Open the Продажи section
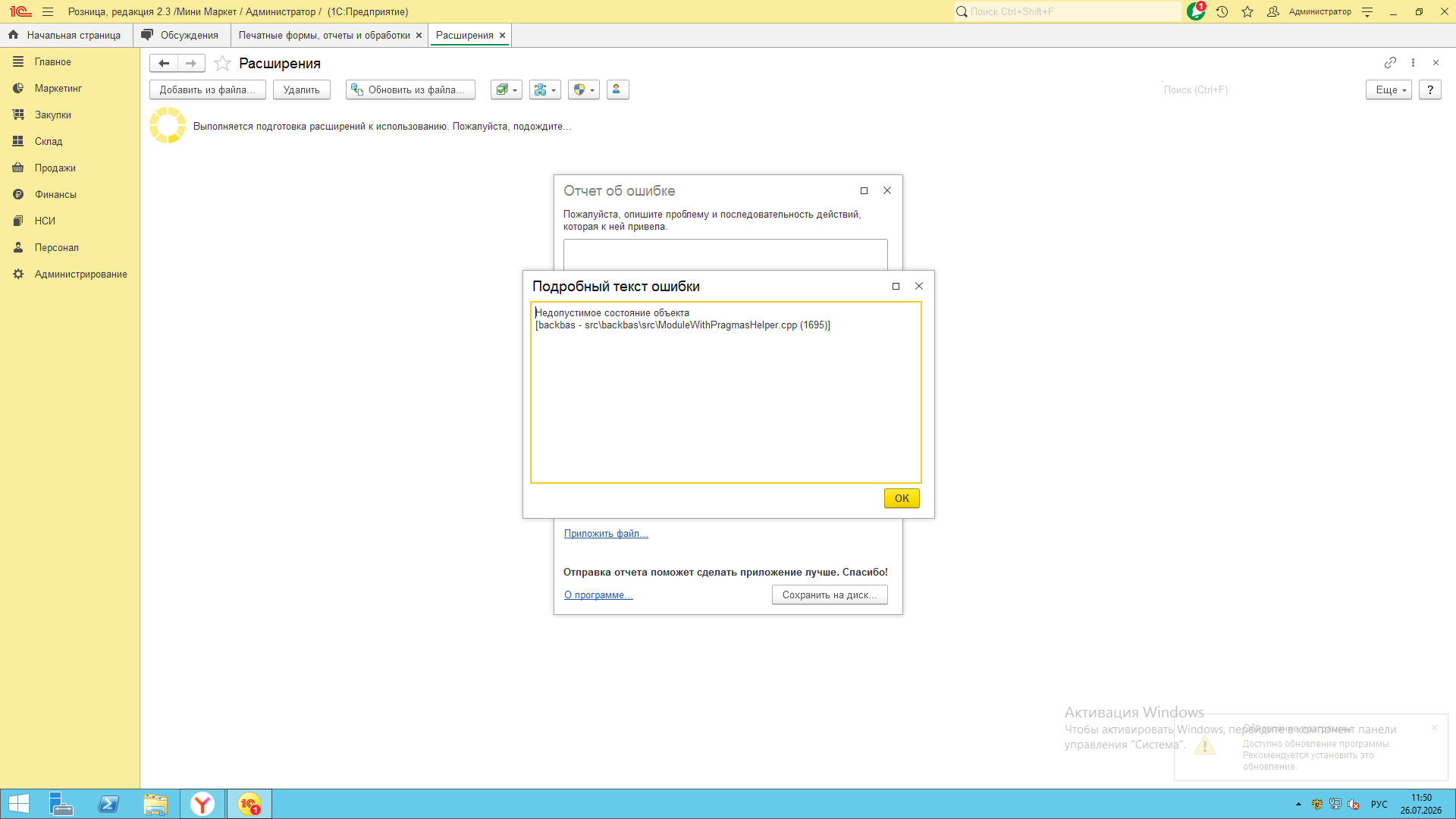The image size is (1456, 819). (70, 168)
